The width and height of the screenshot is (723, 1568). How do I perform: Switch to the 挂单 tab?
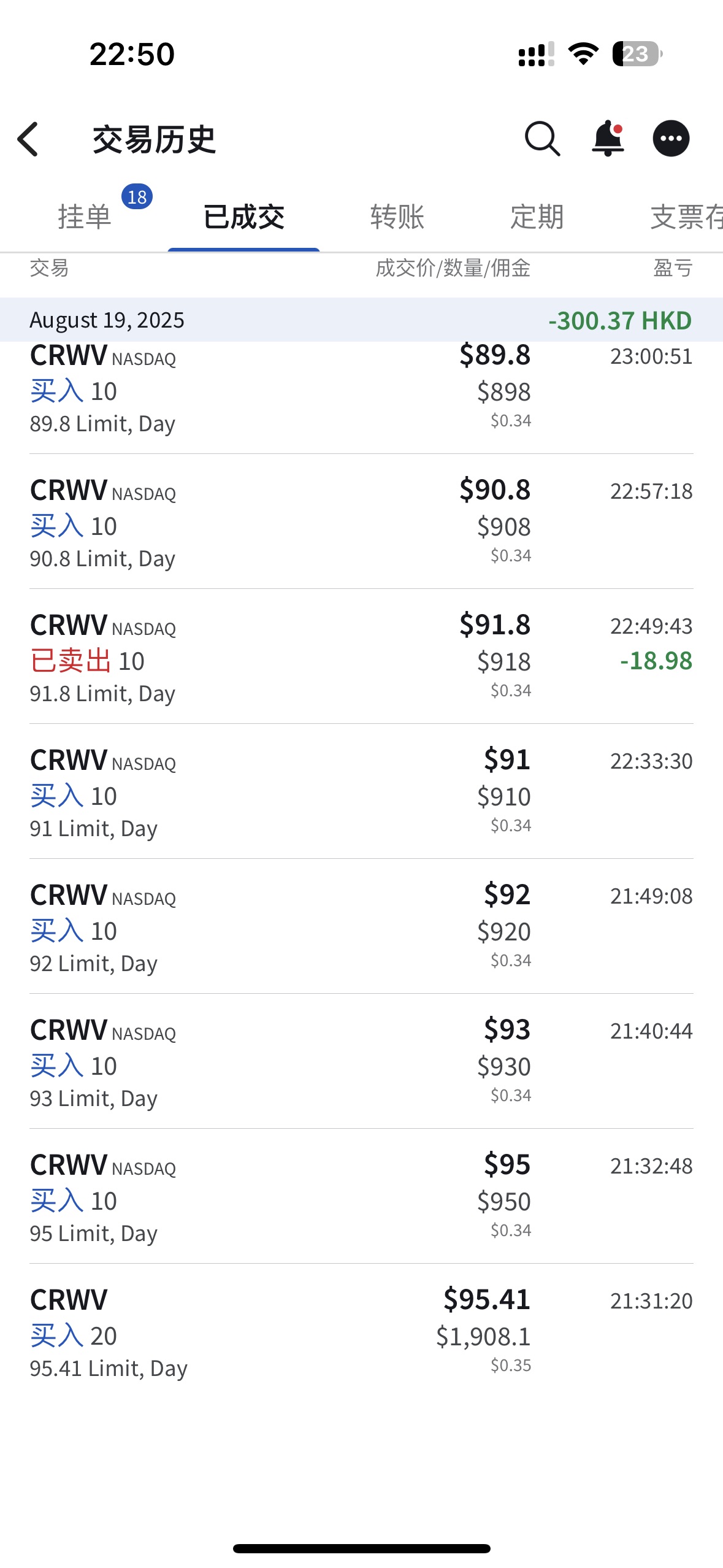click(x=85, y=217)
